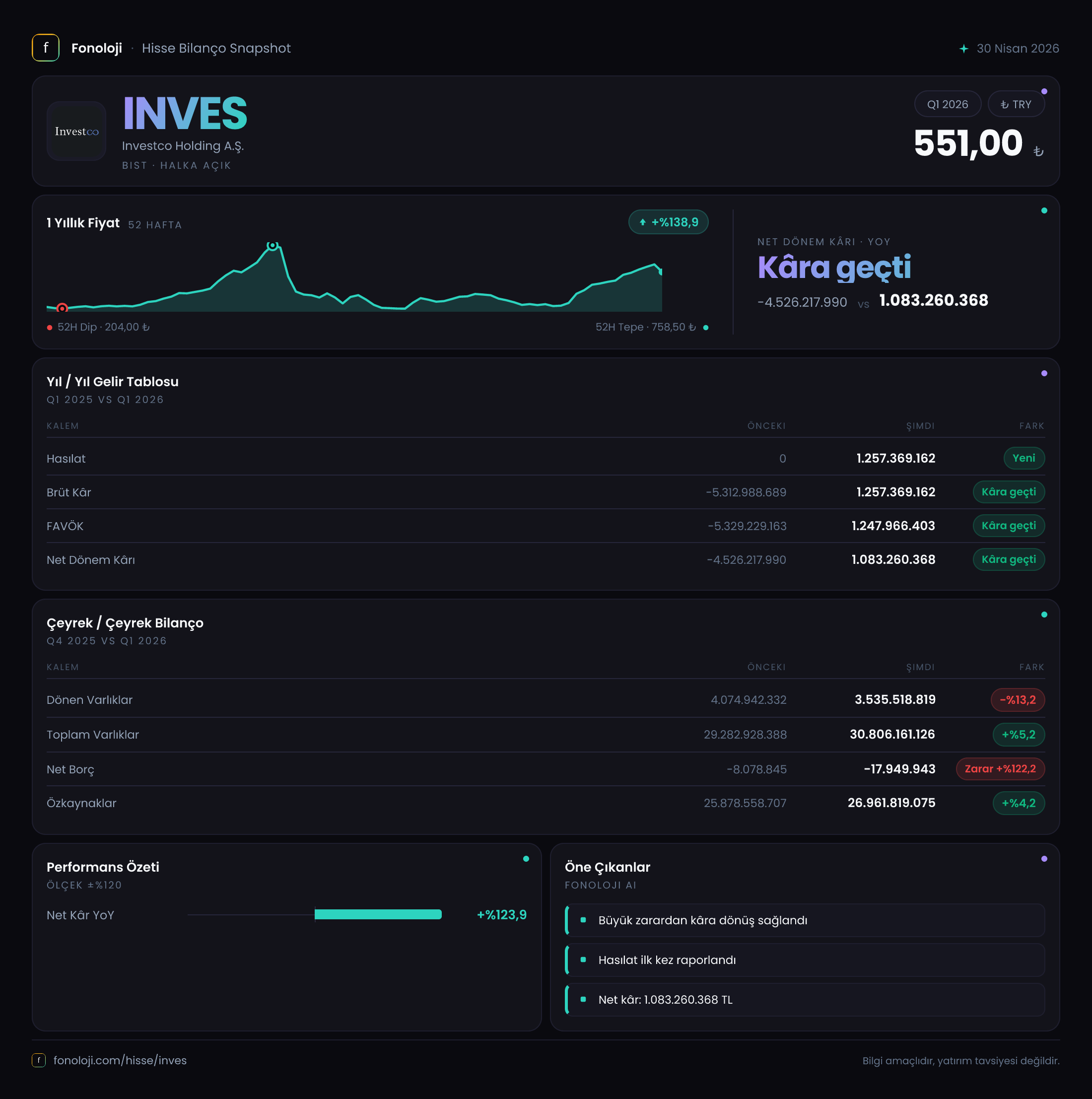1092x1099 pixels.
Task: Select "Hasılat ilk kez raporlandı" highlight
Action: 805,960
